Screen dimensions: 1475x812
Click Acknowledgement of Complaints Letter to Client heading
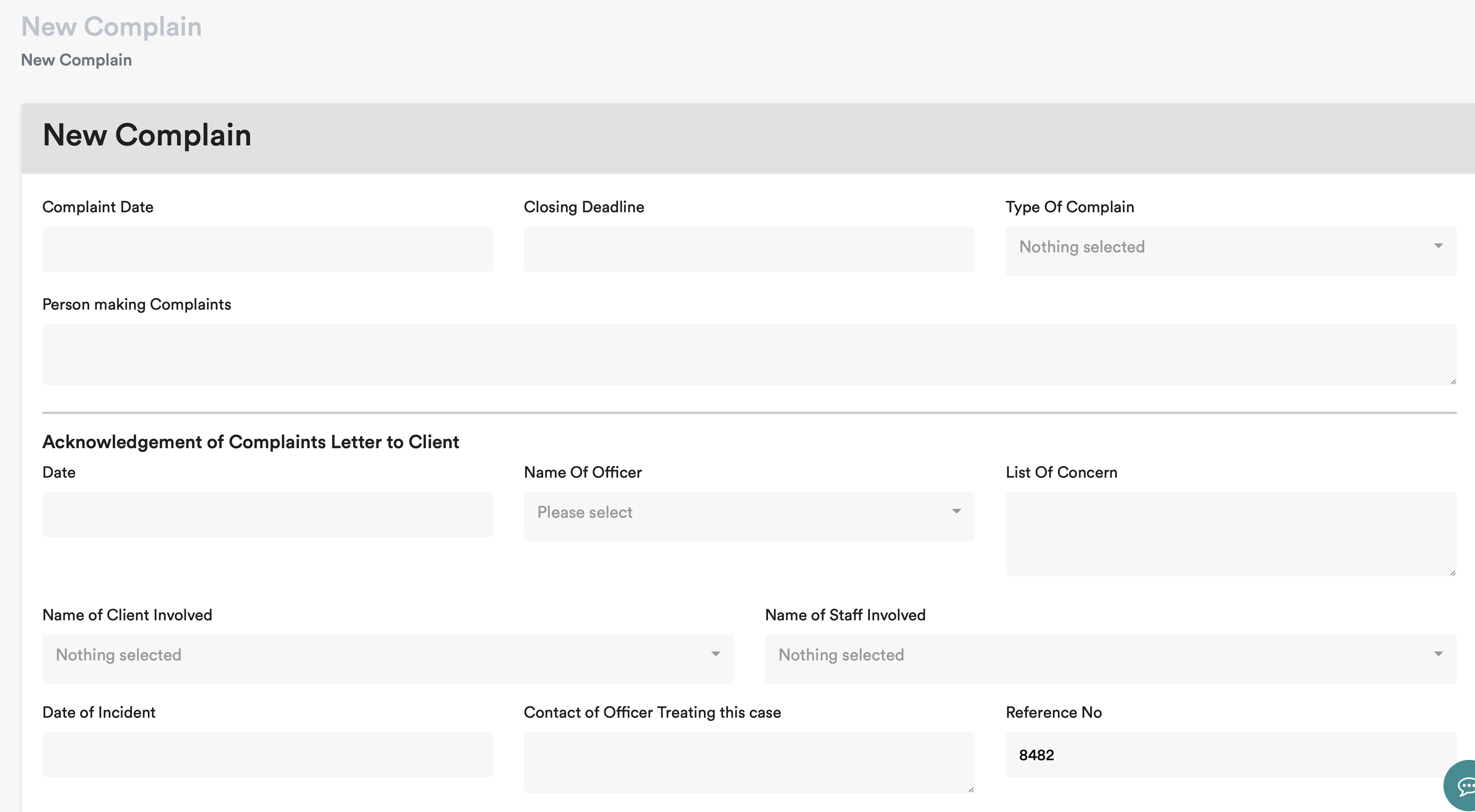click(250, 442)
